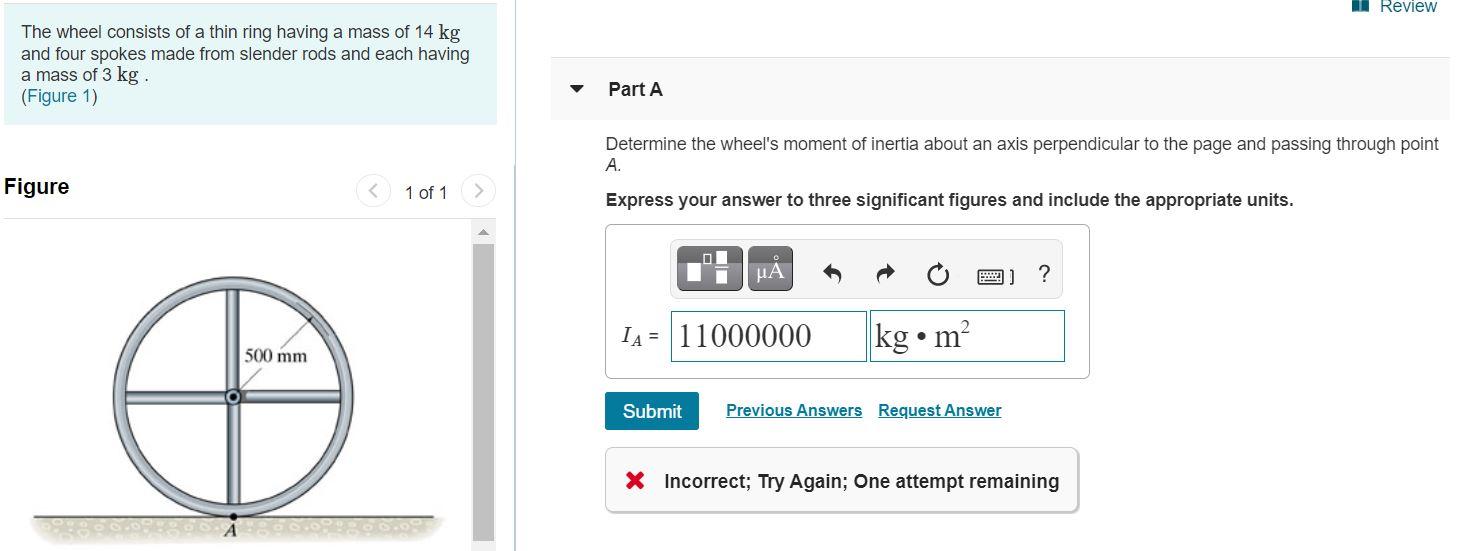
Task: Go to previous figure arrow
Action: point(373,190)
